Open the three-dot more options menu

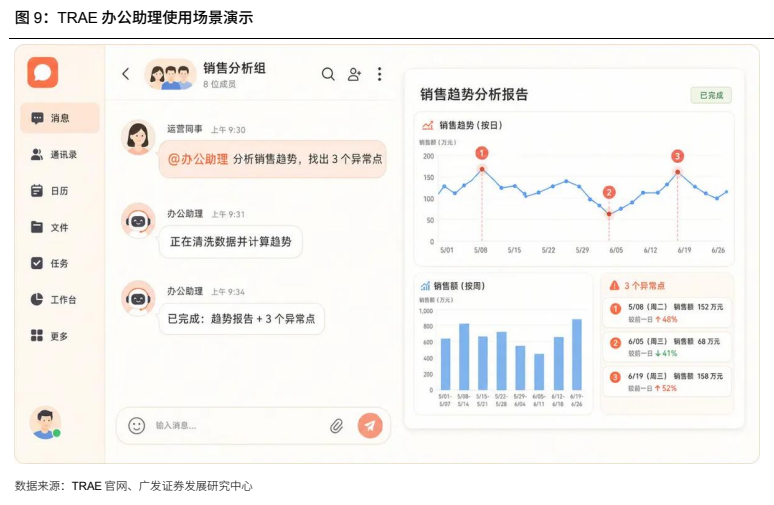pyautogui.click(x=379, y=74)
